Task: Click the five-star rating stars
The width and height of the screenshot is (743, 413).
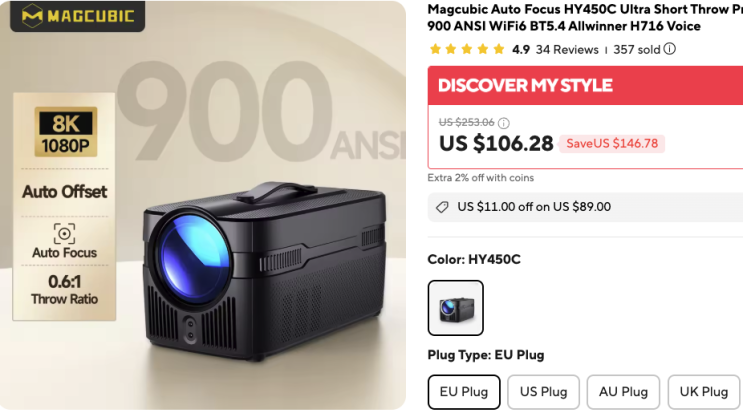Action: click(467, 49)
